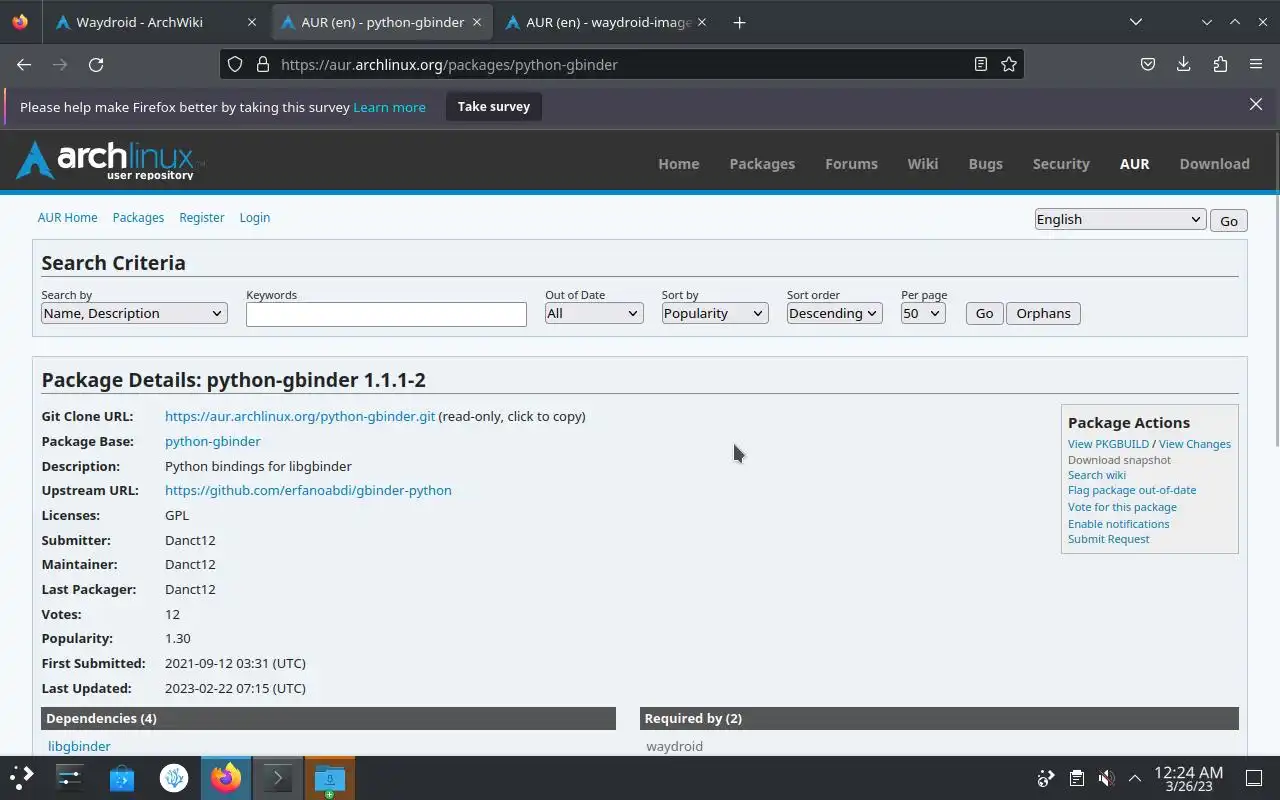Image resolution: width=1280 pixels, height=800 pixels.
Task: Open the upstream GitHub gbinder-python link
Action: (308, 490)
